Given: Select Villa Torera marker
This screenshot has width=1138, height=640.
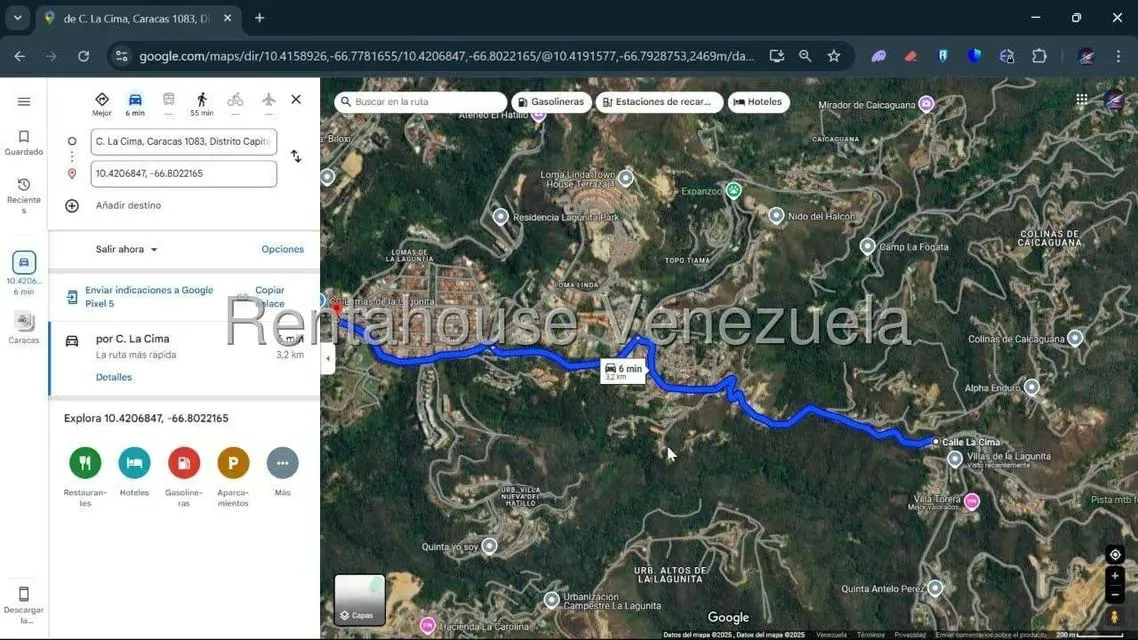Looking at the screenshot, I should [x=972, y=501].
